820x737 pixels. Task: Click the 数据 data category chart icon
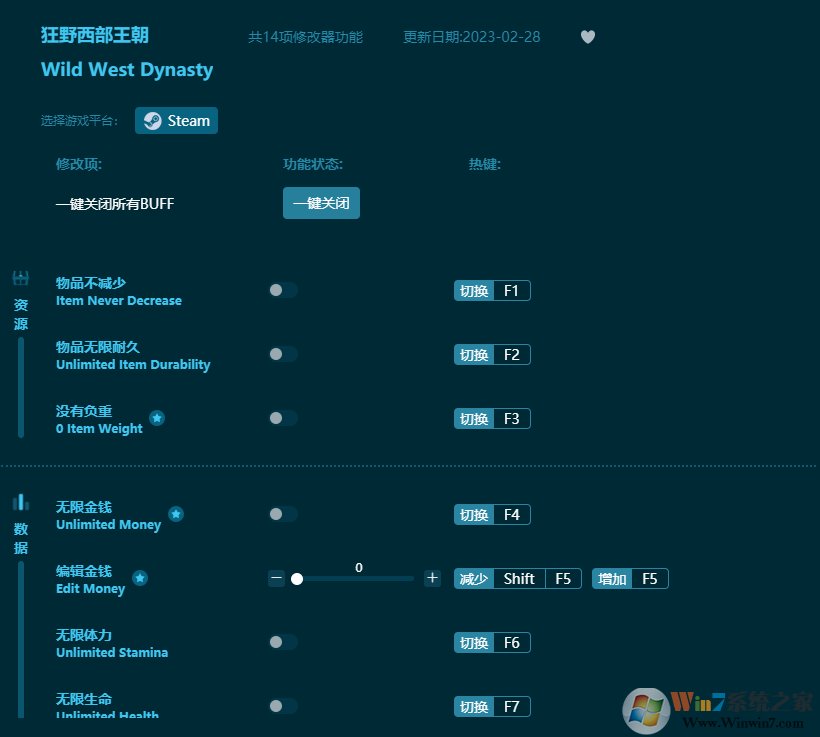pyautogui.click(x=21, y=502)
